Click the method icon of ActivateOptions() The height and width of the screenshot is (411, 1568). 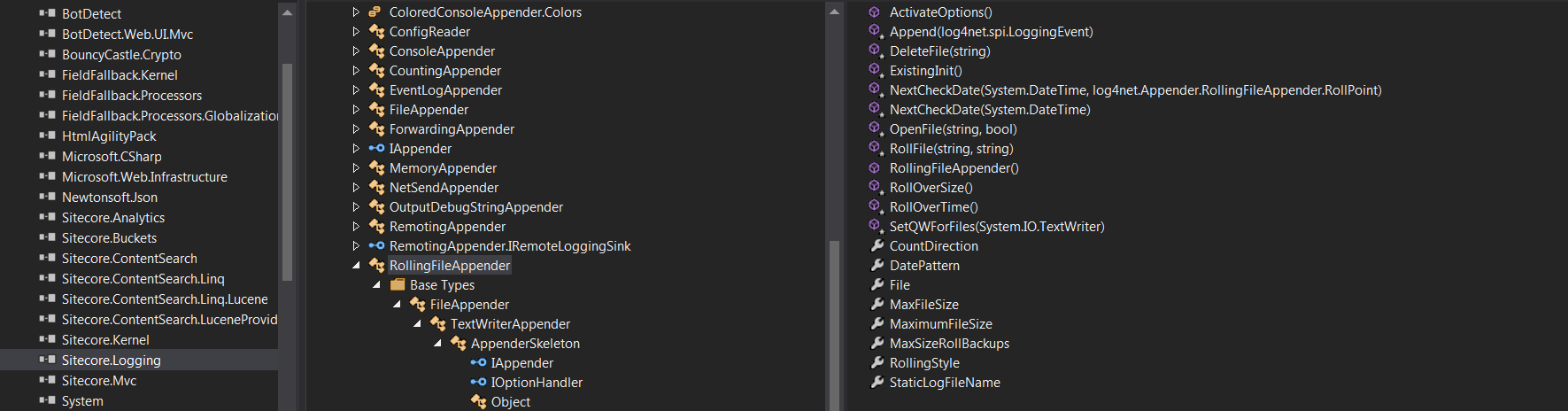(x=875, y=12)
